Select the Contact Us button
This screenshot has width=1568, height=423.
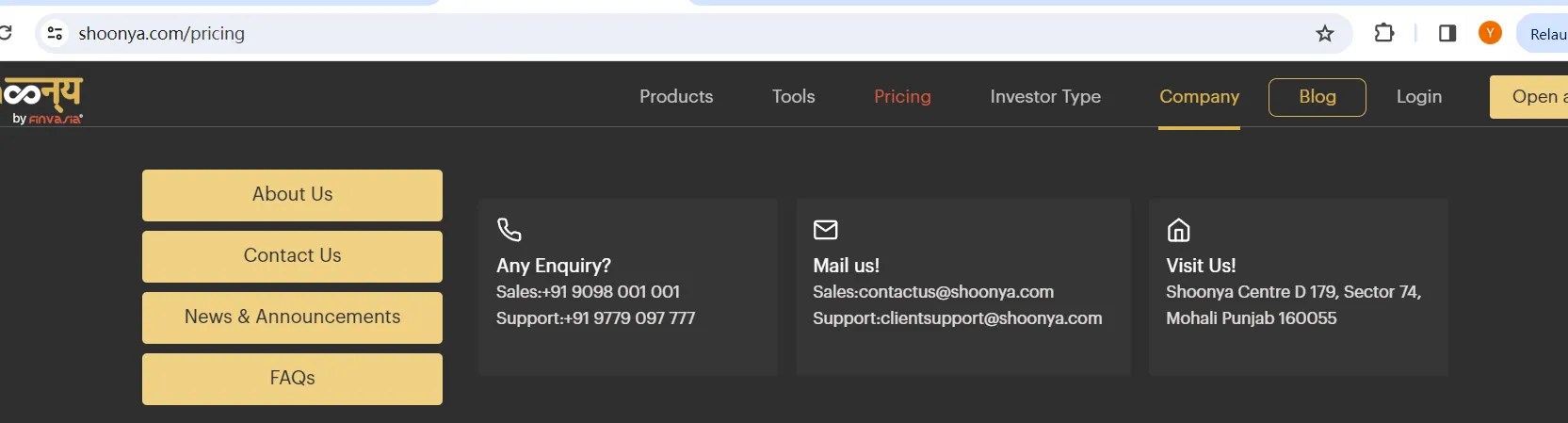click(292, 256)
